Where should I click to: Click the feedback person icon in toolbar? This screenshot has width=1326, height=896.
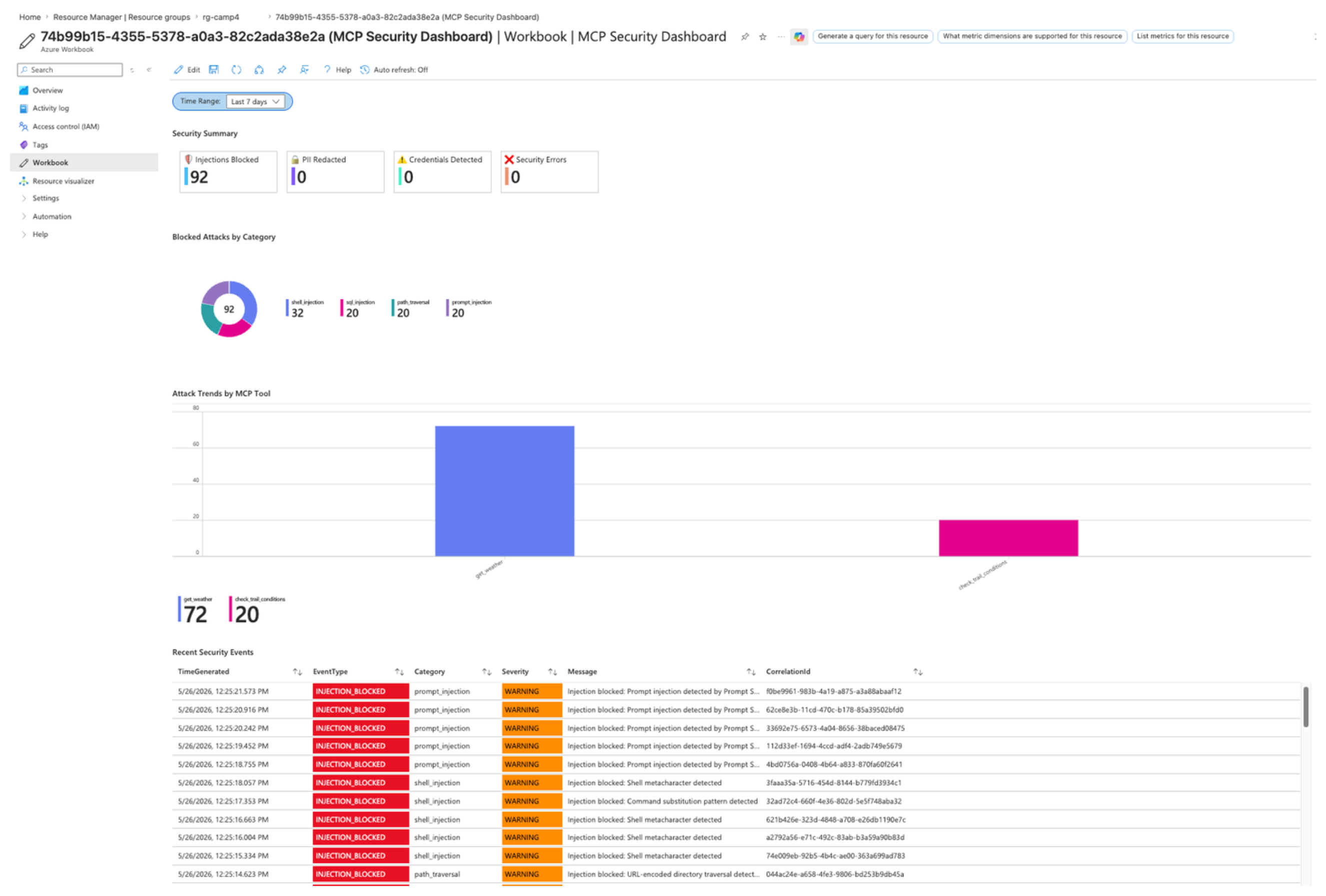304,69
